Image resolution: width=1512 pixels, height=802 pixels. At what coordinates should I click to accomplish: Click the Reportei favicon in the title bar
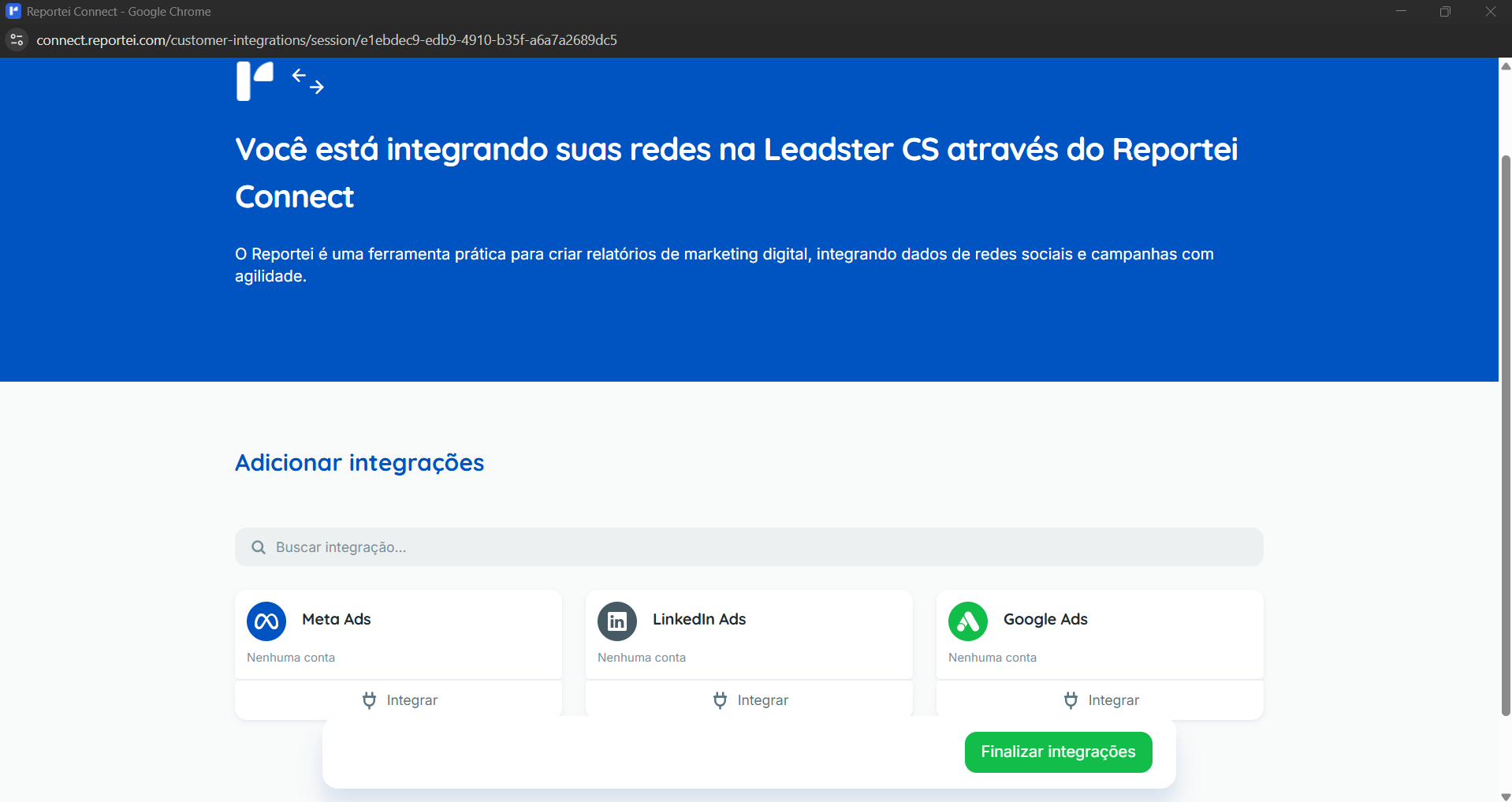tap(13, 11)
